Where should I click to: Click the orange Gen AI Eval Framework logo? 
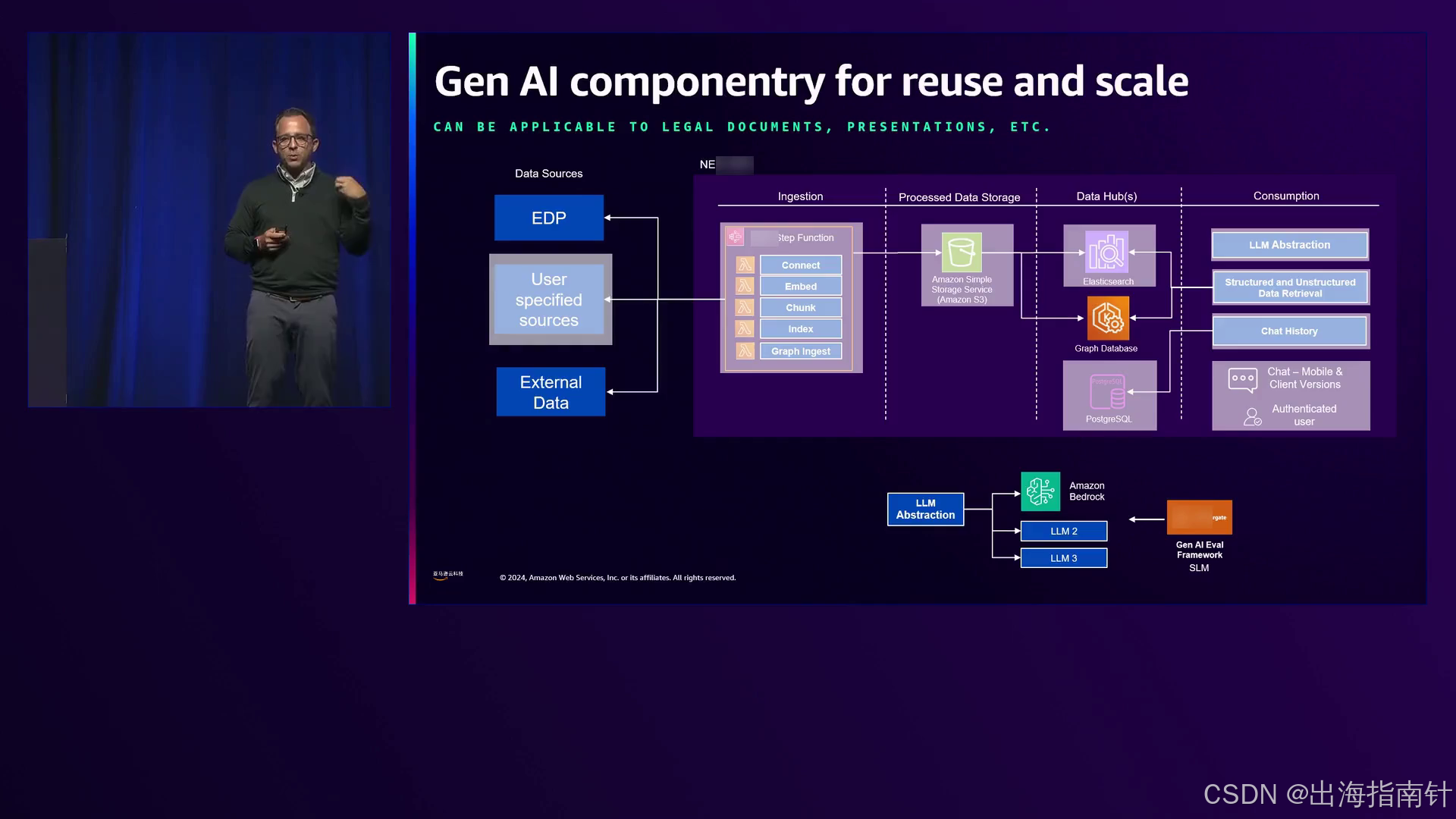1199,517
